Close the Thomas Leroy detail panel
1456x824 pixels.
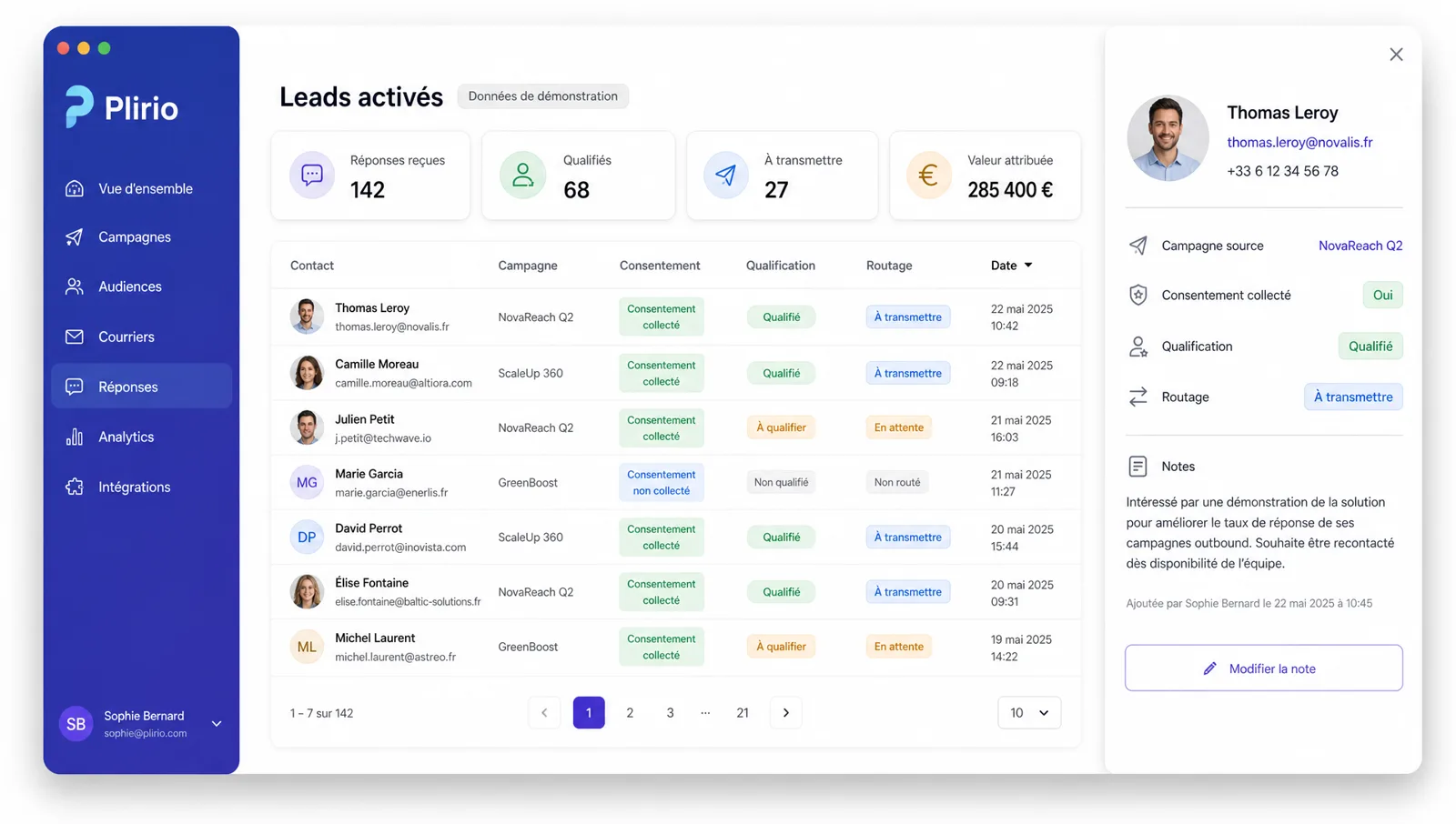pyautogui.click(x=1396, y=55)
